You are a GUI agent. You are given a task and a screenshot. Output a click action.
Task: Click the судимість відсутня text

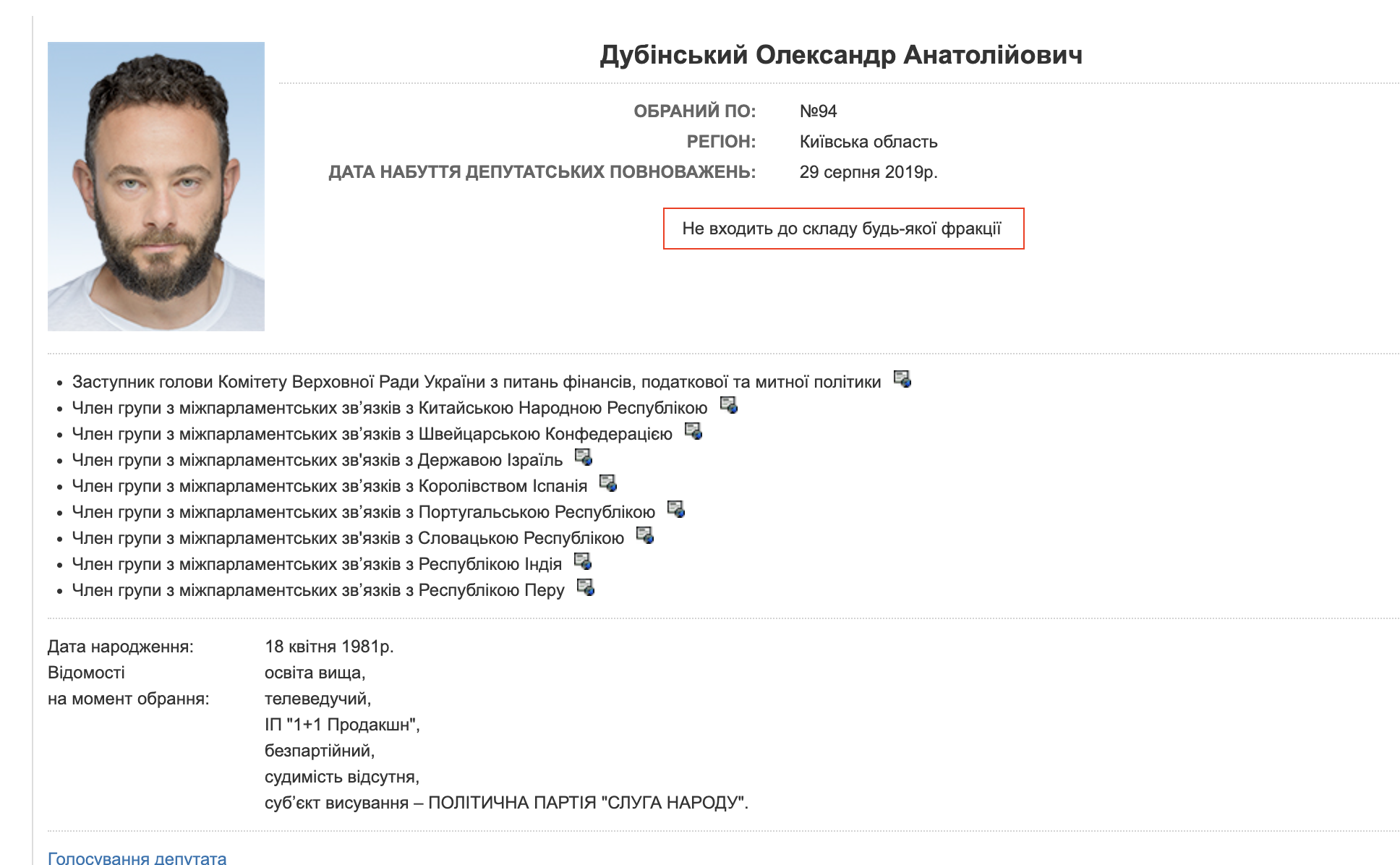click(x=342, y=777)
